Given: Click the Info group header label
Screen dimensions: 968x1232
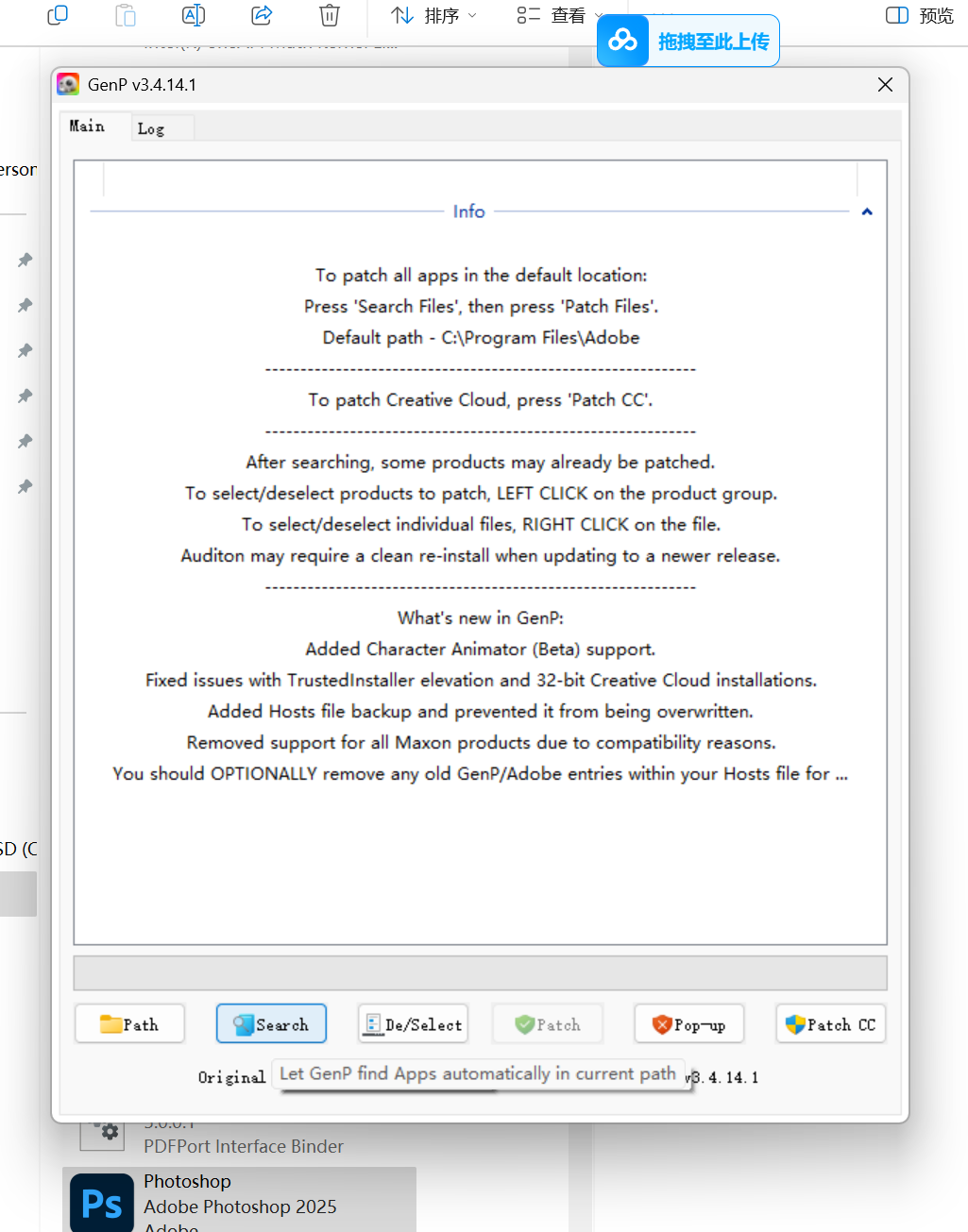Looking at the screenshot, I should (469, 211).
